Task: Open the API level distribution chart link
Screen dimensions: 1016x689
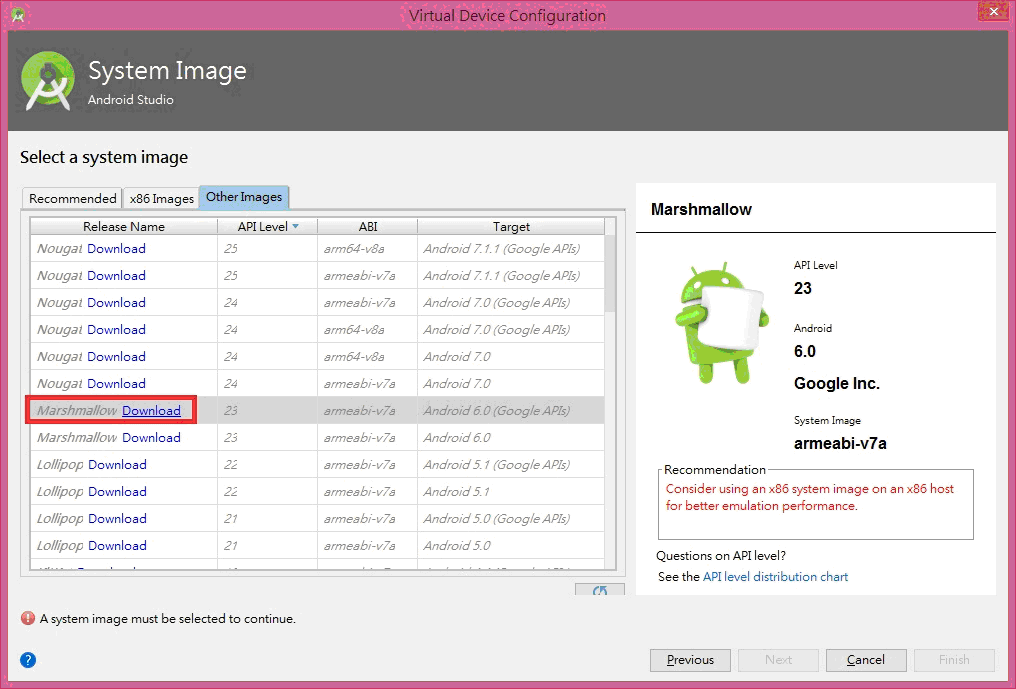Action: pos(775,576)
